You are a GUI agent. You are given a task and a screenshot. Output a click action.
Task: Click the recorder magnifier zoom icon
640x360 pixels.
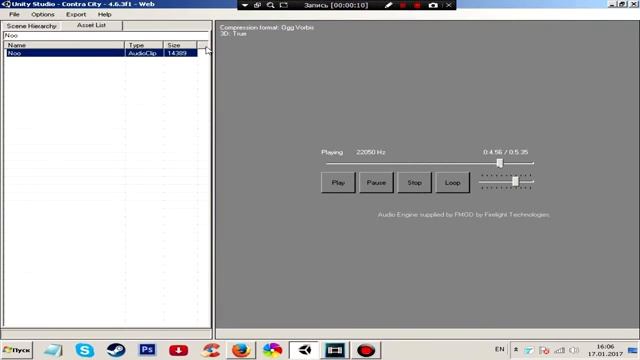click(x=270, y=5)
